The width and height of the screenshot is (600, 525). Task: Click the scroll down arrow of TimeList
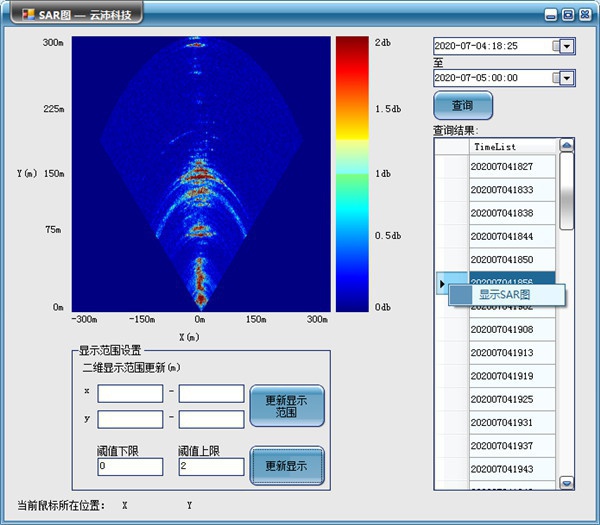pyautogui.click(x=567, y=483)
